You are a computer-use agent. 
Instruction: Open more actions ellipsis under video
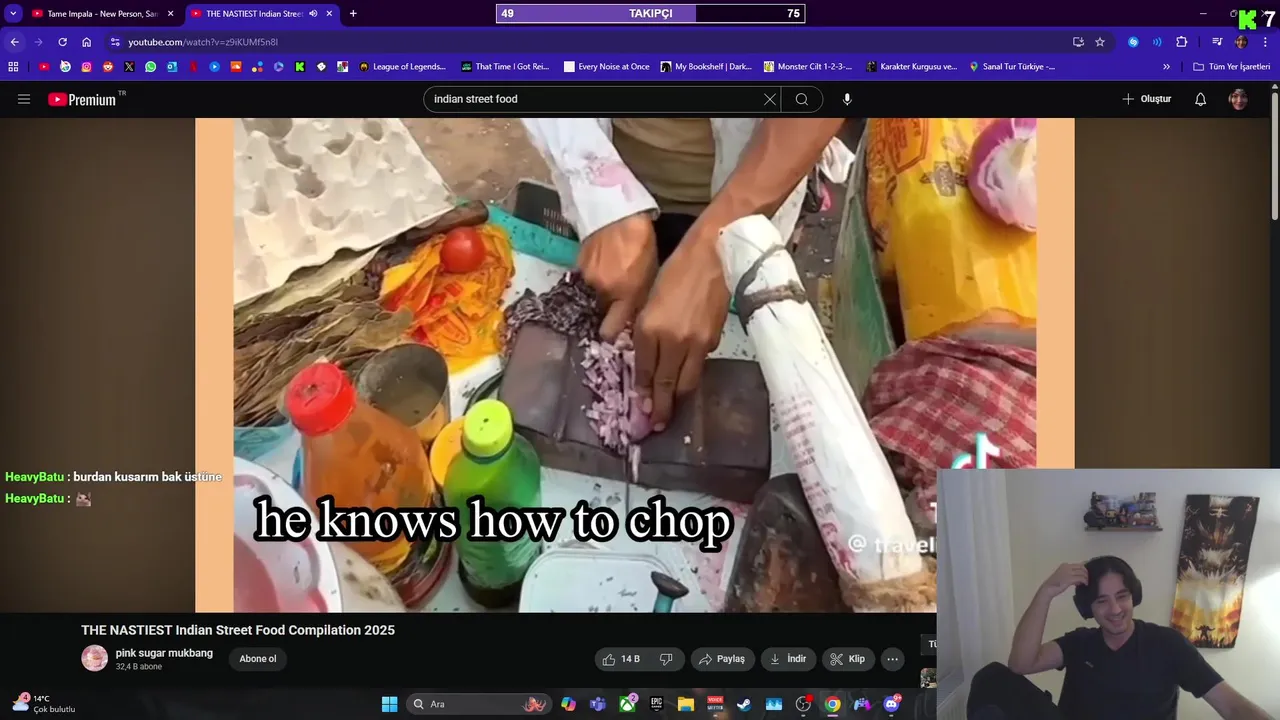[893, 659]
